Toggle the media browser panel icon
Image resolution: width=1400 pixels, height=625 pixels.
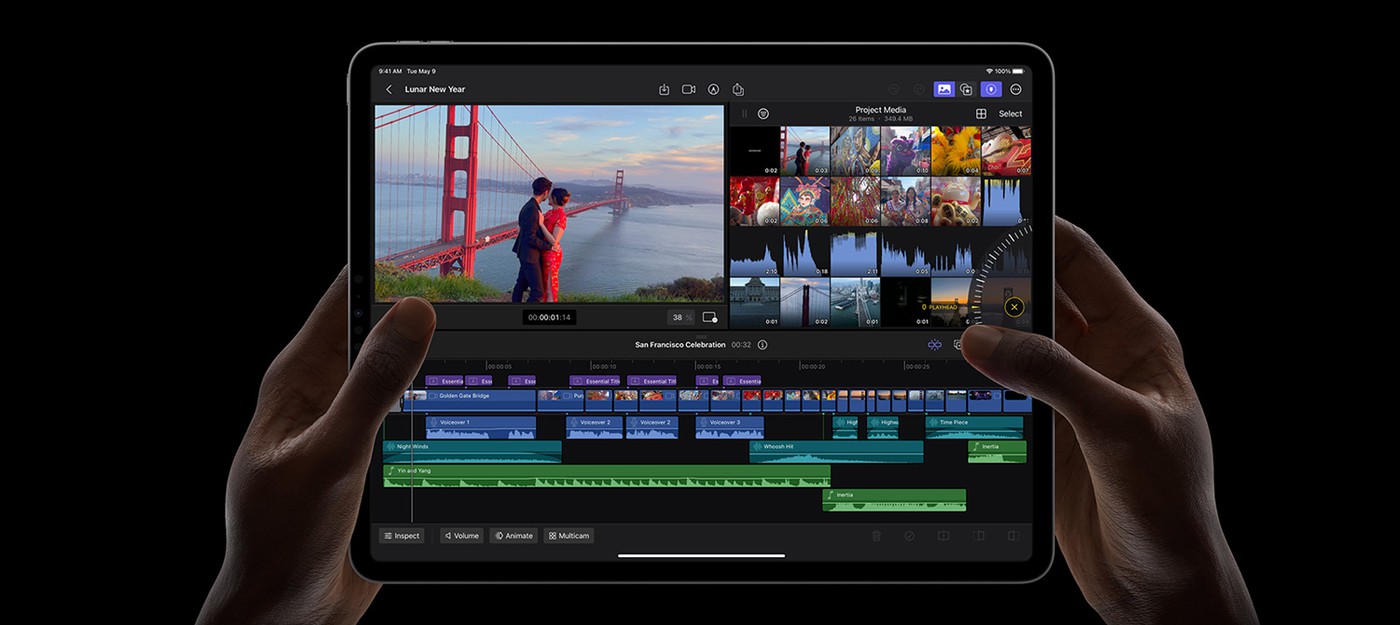943,88
